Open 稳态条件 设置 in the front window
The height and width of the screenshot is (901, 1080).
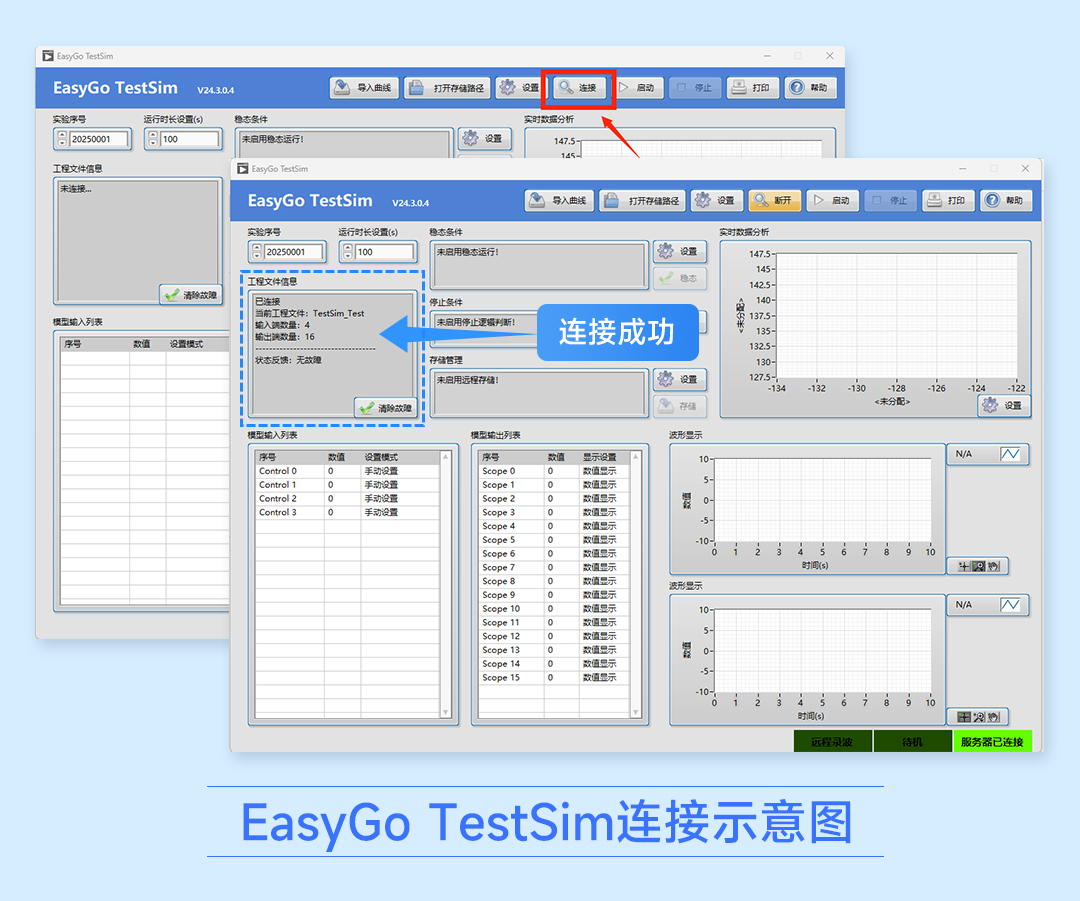point(679,251)
